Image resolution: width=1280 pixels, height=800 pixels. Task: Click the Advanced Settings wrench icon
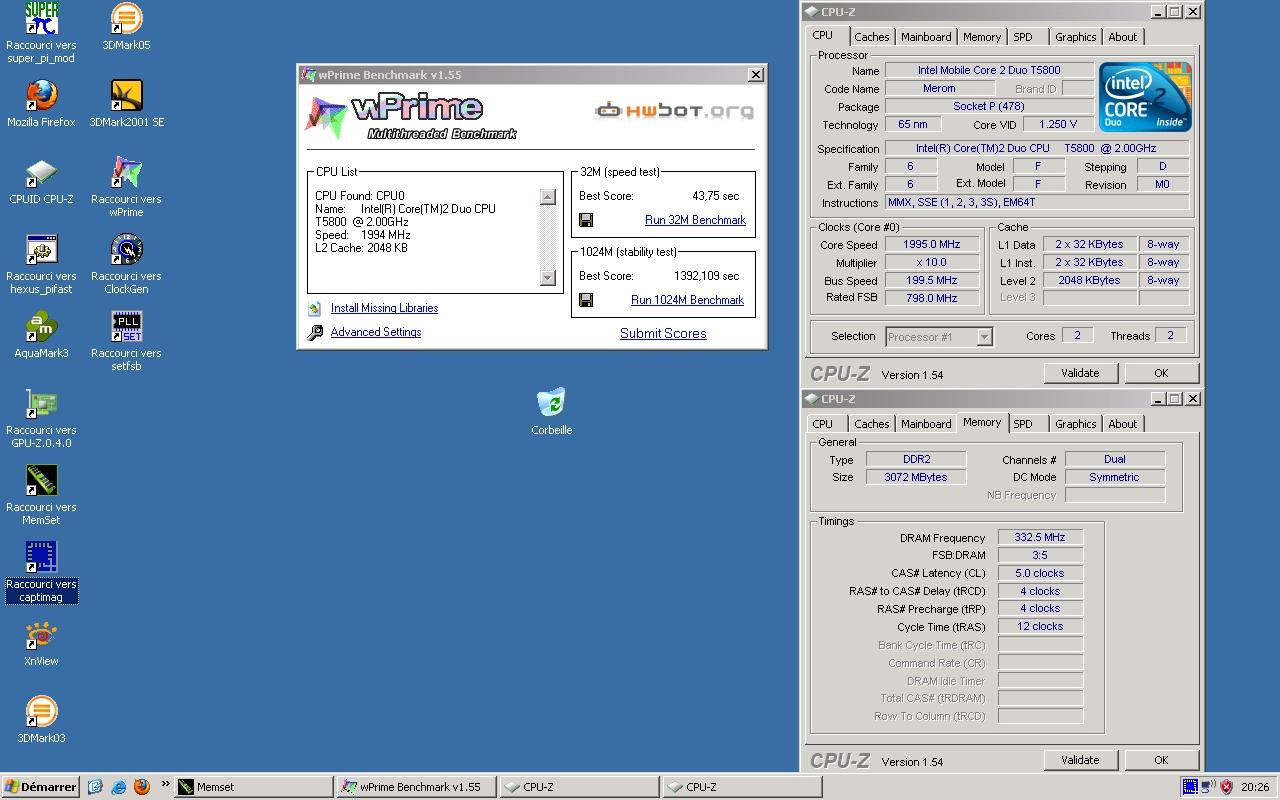pos(315,333)
